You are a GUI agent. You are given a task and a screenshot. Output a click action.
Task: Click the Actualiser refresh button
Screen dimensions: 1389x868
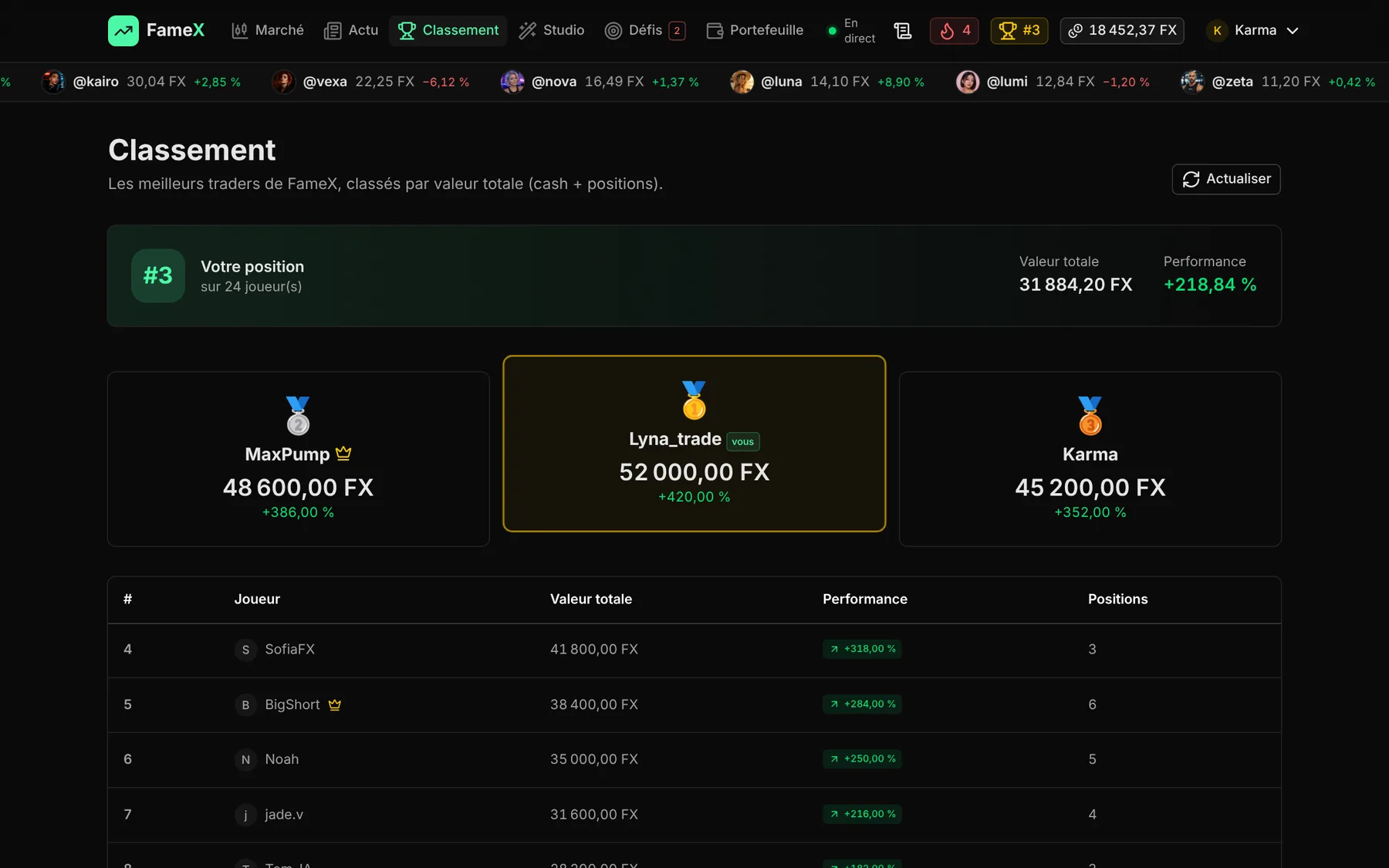[x=1226, y=179]
